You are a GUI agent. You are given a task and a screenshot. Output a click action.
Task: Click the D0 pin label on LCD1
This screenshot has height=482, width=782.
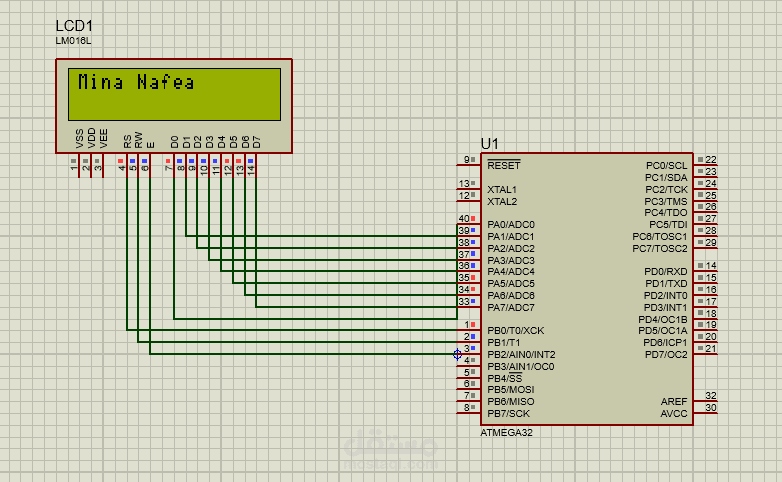[x=174, y=142]
